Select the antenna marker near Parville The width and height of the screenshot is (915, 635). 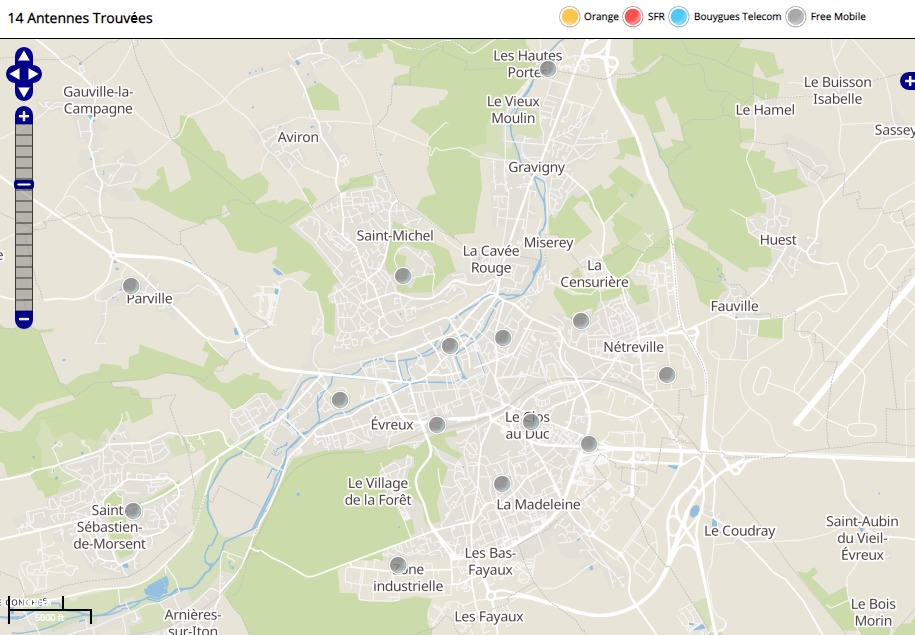[x=130, y=286]
